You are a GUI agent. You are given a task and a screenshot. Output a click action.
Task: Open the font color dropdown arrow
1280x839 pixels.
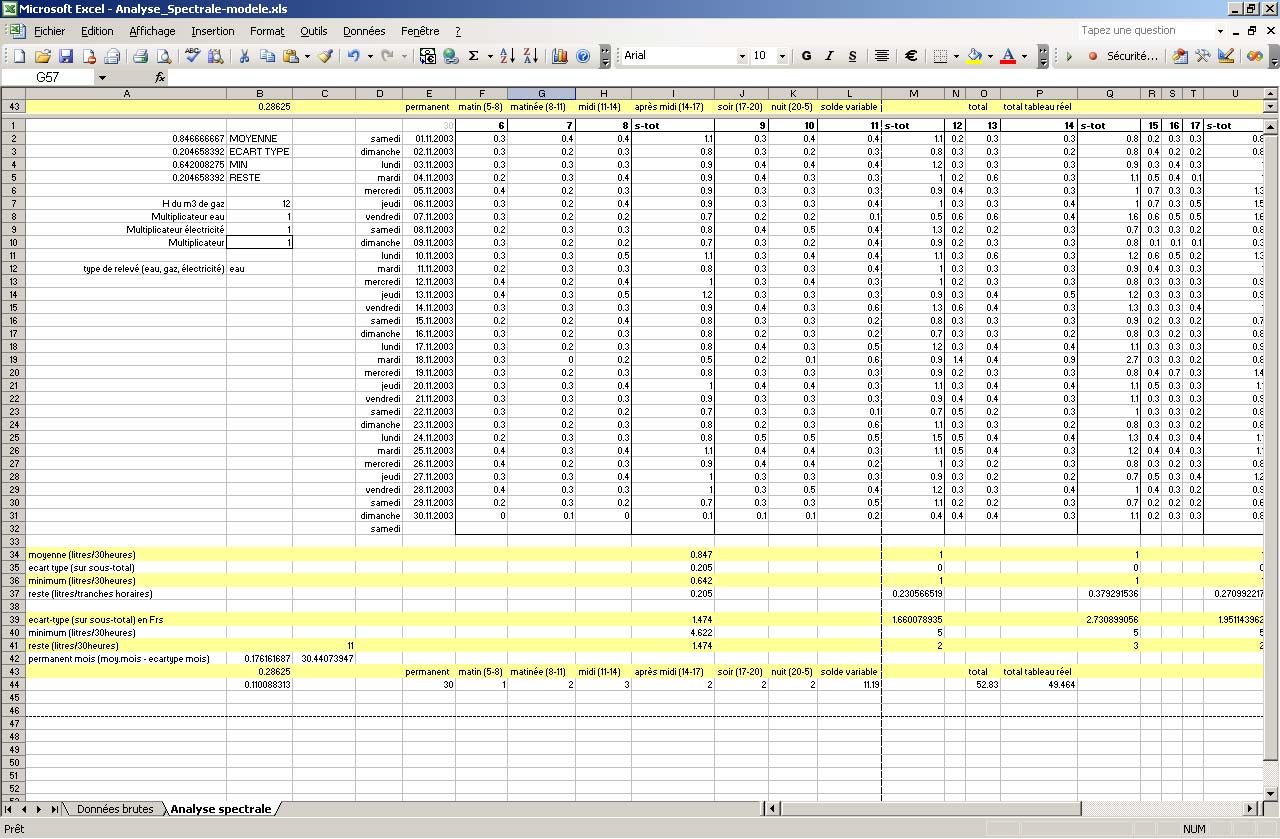[1025, 57]
